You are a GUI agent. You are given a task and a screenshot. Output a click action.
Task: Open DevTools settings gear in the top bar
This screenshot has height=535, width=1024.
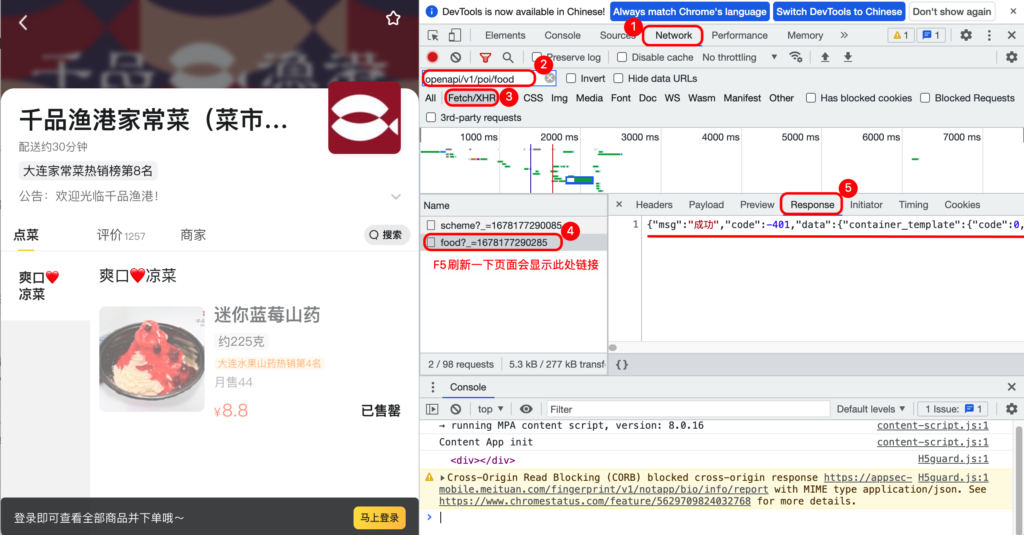tap(966, 36)
